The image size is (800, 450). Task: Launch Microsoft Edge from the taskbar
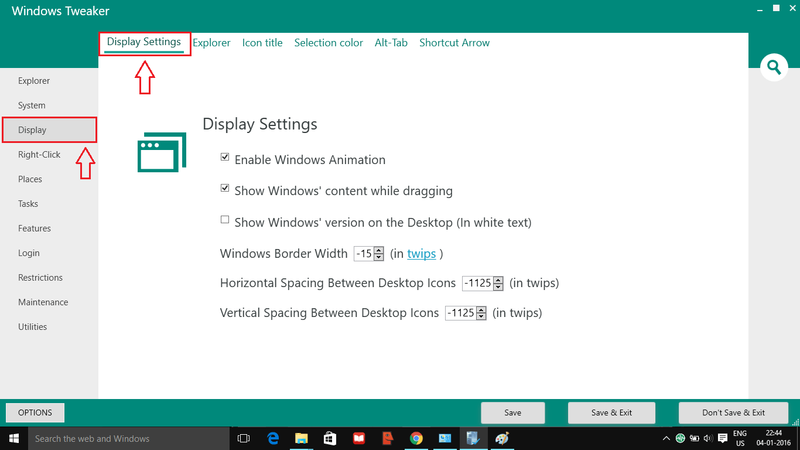(x=273, y=438)
